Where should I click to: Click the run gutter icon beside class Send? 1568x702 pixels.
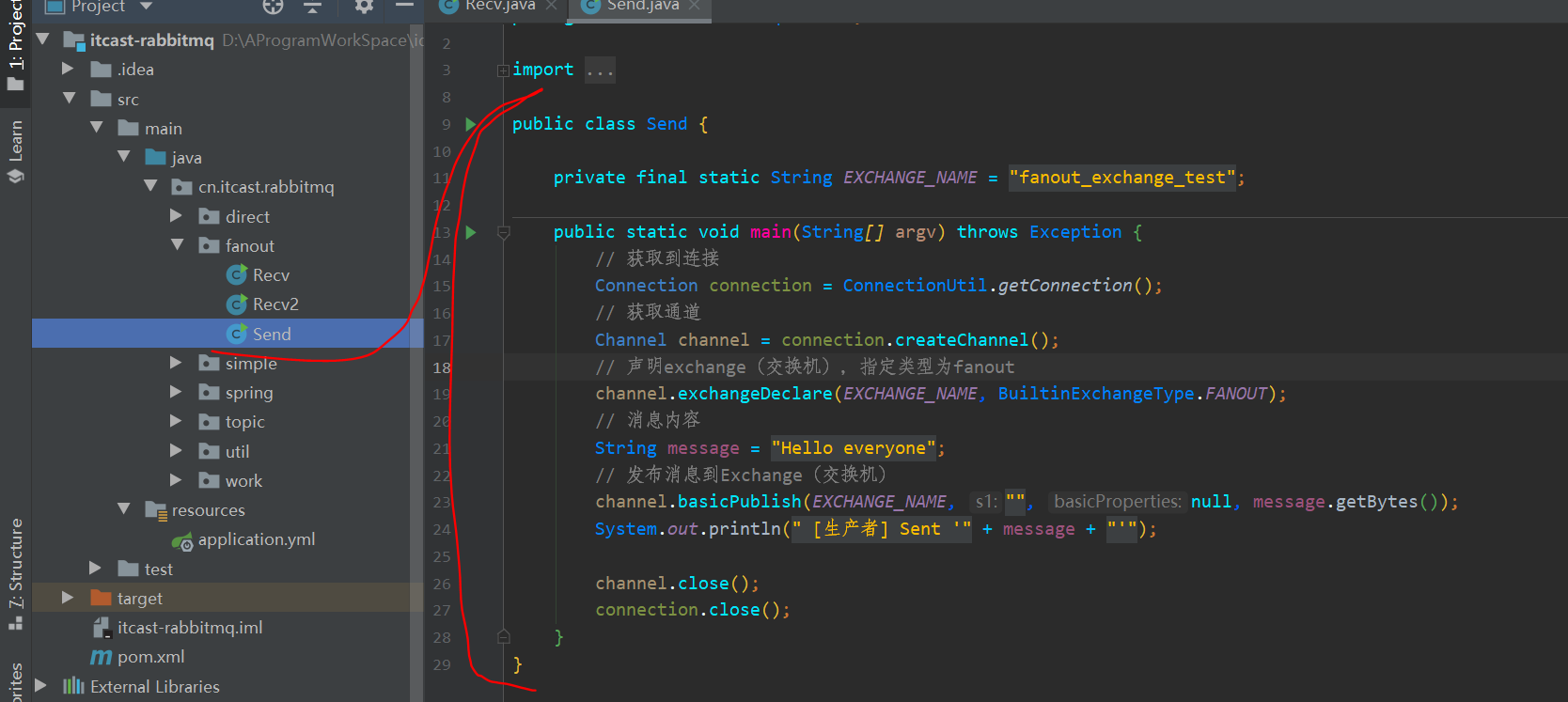click(471, 124)
